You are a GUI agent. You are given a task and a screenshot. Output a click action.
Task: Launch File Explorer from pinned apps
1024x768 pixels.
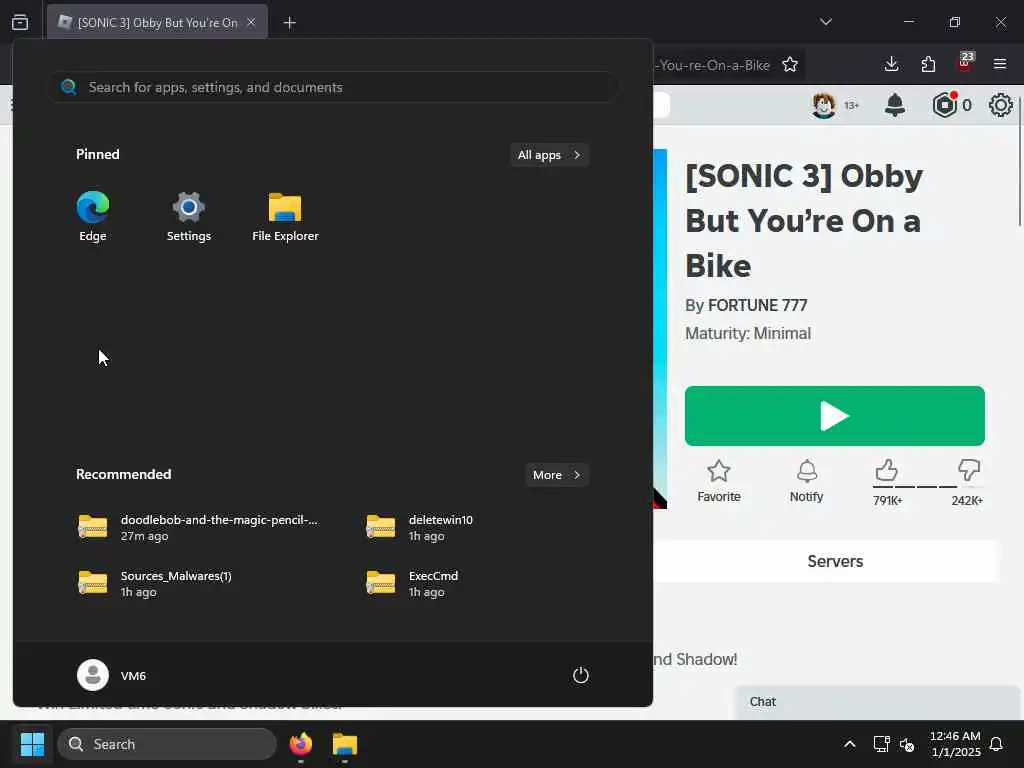pos(285,216)
